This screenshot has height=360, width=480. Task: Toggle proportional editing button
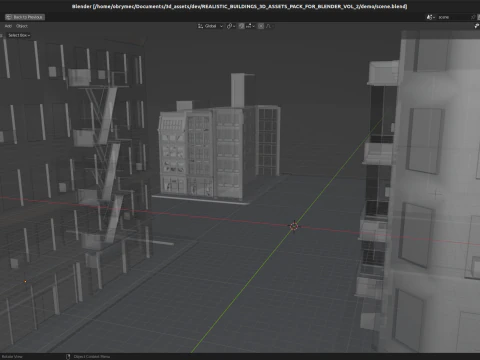tap(261, 26)
